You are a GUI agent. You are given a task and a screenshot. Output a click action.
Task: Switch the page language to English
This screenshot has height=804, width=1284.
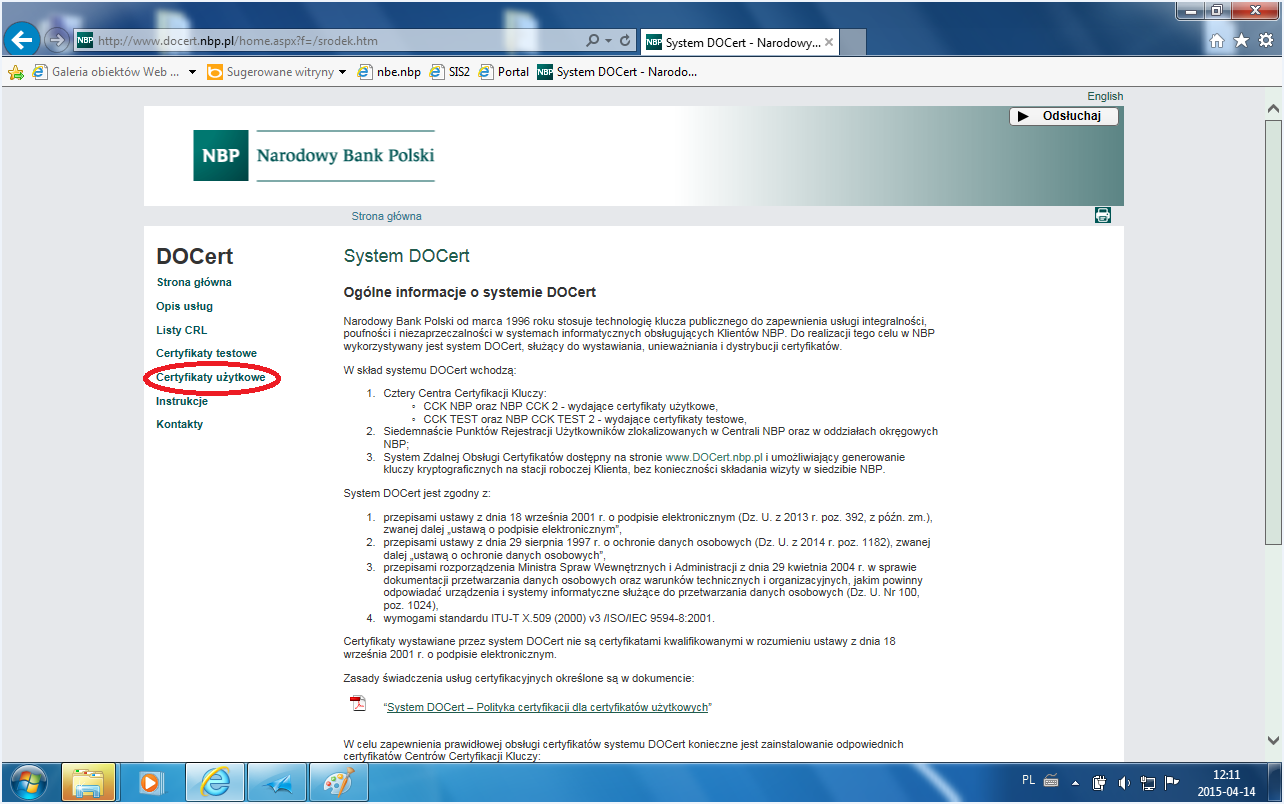click(1105, 96)
